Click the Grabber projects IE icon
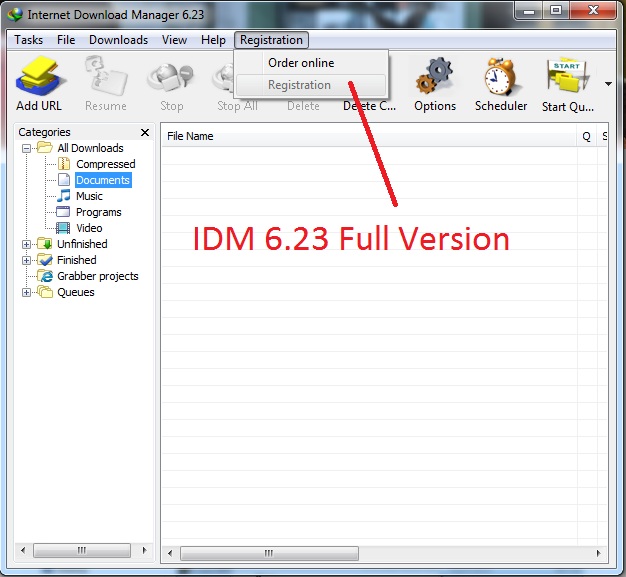Image resolution: width=626 pixels, height=577 pixels. 44,276
